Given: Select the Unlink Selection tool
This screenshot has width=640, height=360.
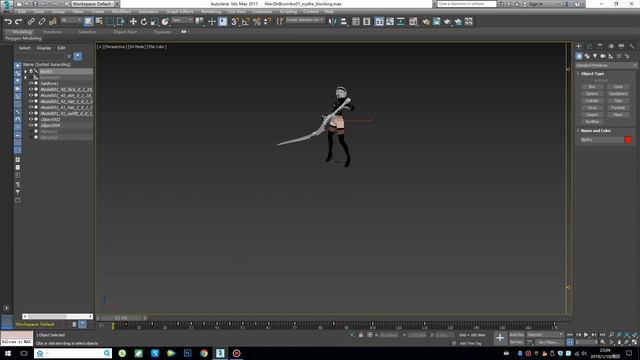Looking at the screenshot, I should click(42, 22).
